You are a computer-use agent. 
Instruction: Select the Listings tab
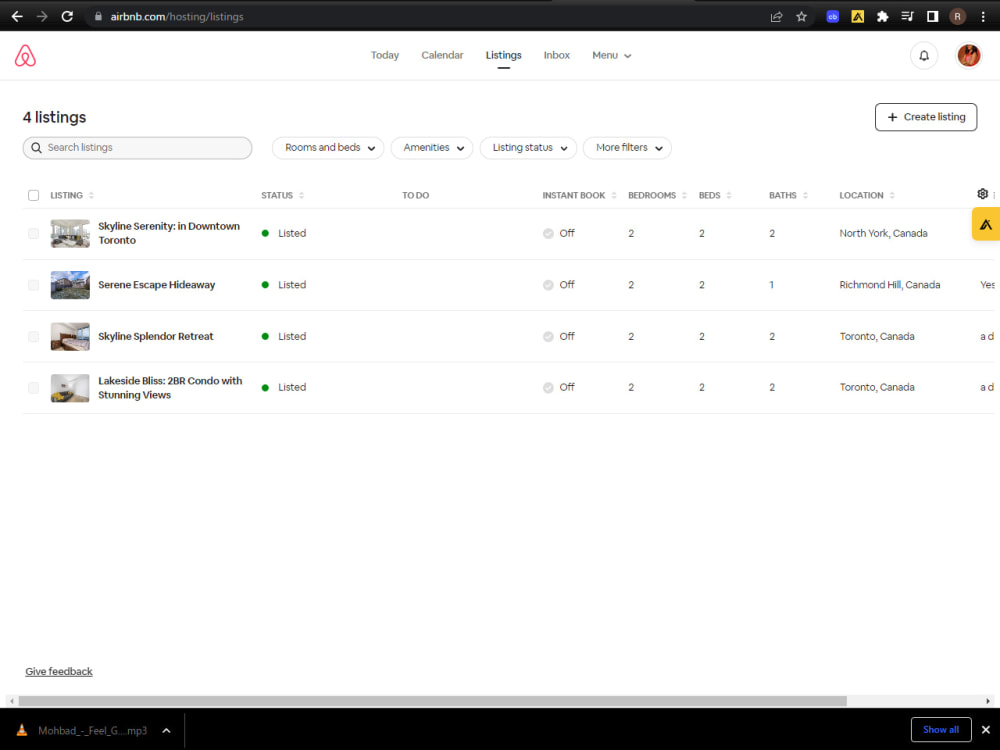pyautogui.click(x=503, y=55)
